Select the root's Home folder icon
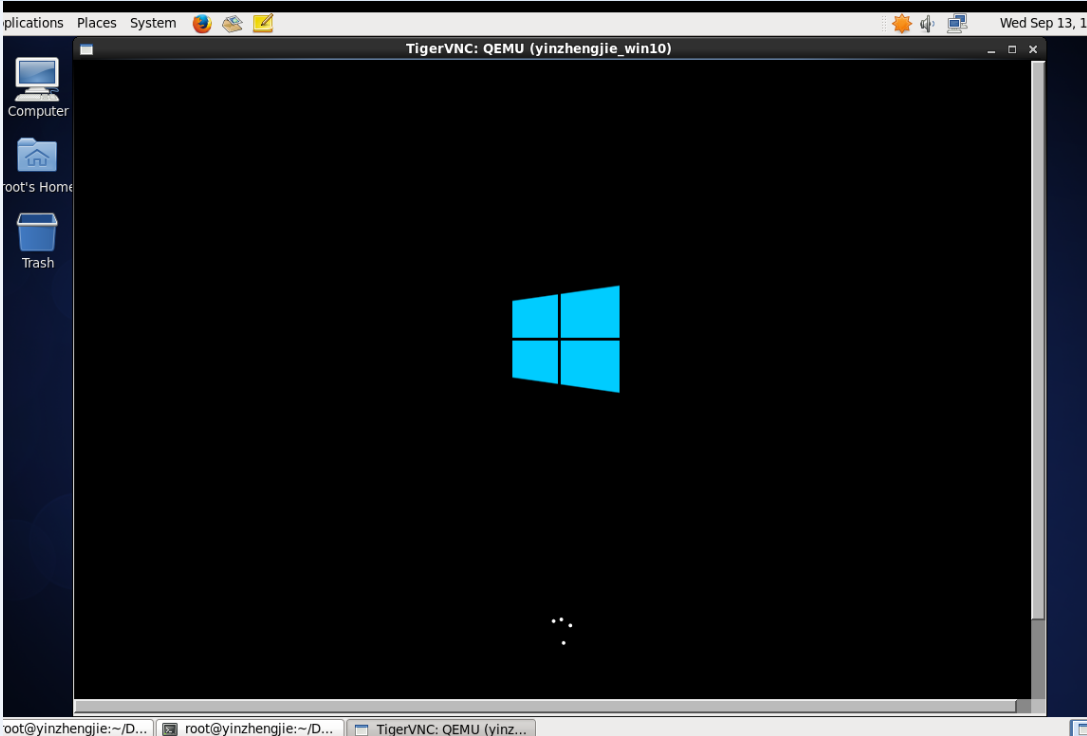The height and width of the screenshot is (736, 1087). (x=37, y=166)
